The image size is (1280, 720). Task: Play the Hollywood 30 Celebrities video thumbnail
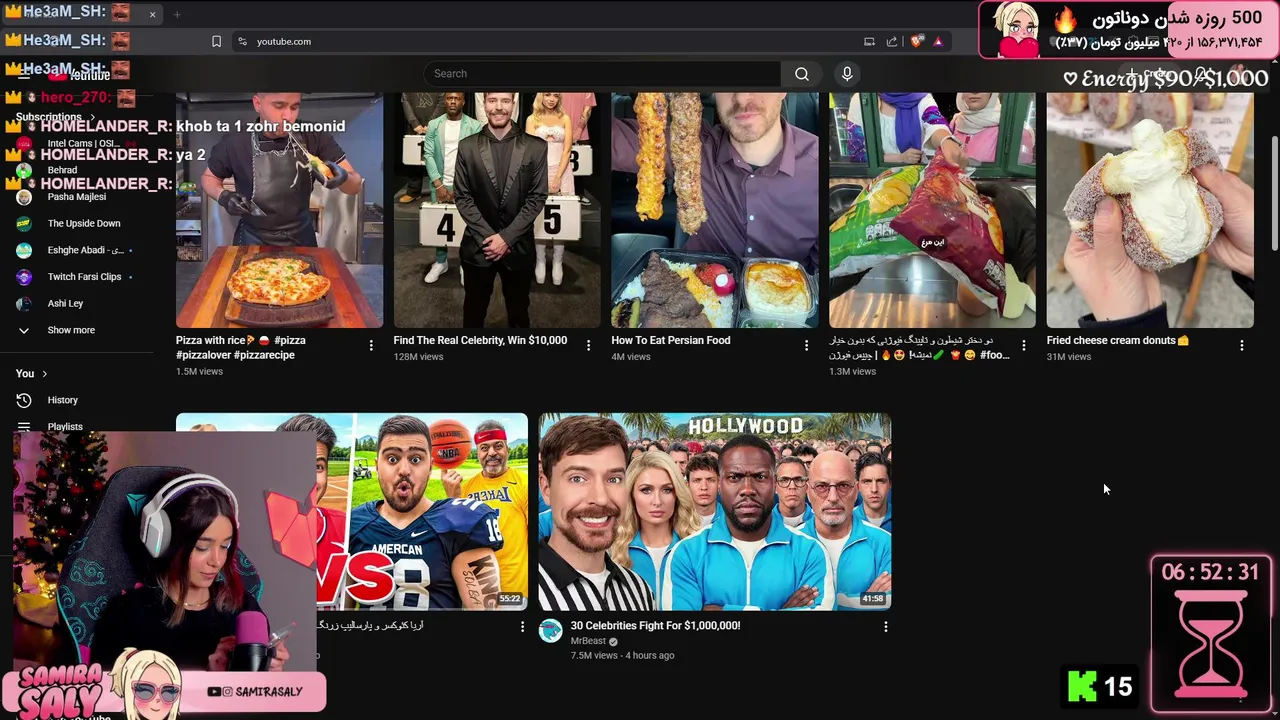click(714, 511)
